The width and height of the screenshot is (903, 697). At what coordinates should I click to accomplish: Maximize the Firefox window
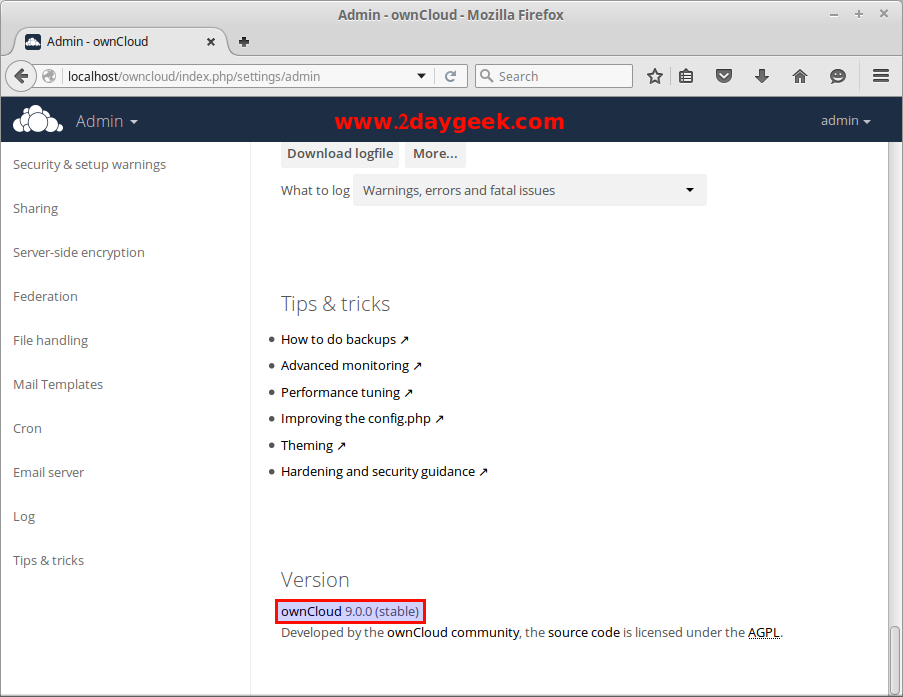pos(859,14)
